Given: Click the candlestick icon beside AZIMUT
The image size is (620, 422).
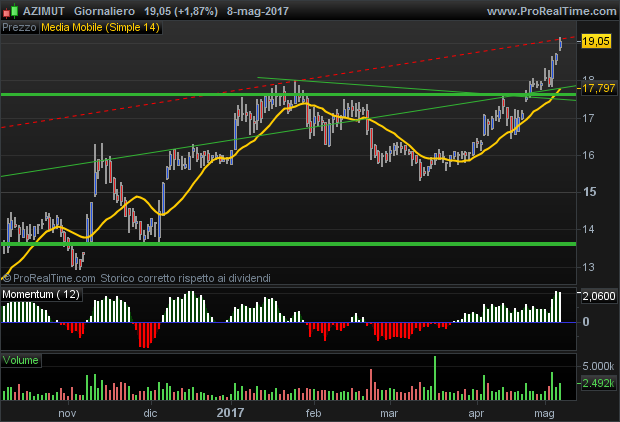Looking at the screenshot, I should (11, 11).
